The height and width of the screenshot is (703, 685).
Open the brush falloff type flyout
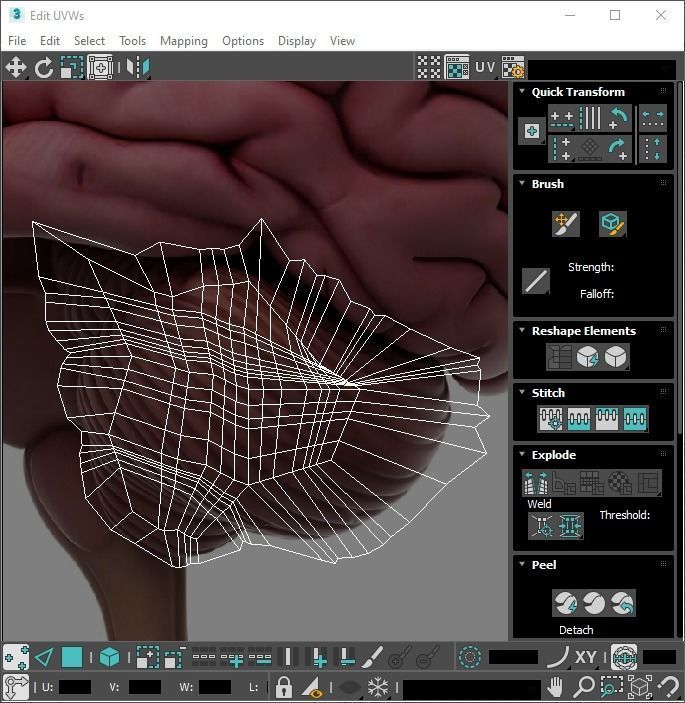pos(536,282)
